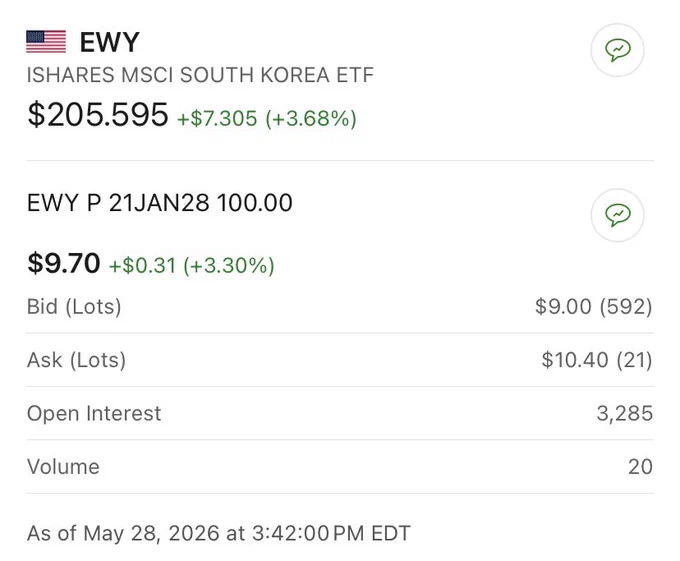Click the US flag icon
Image resolution: width=680 pixels, height=561 pixels.
click(x=46, y=42)
